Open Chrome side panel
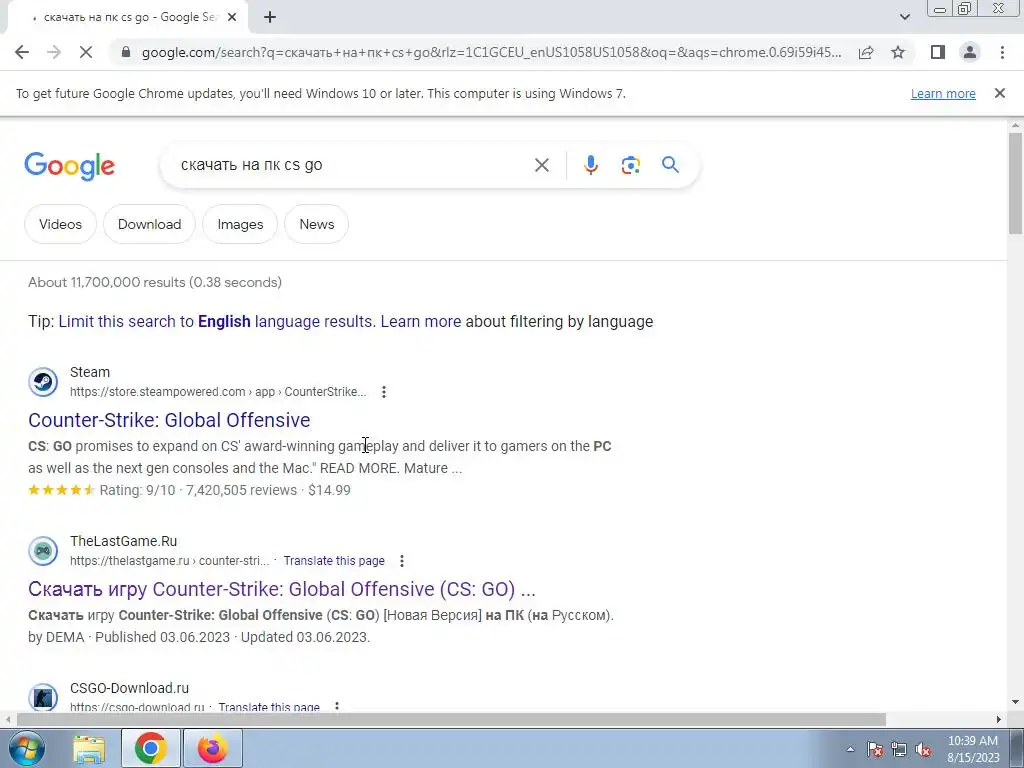The height and width of the screenshot is (768, 1024). [938, 52]
